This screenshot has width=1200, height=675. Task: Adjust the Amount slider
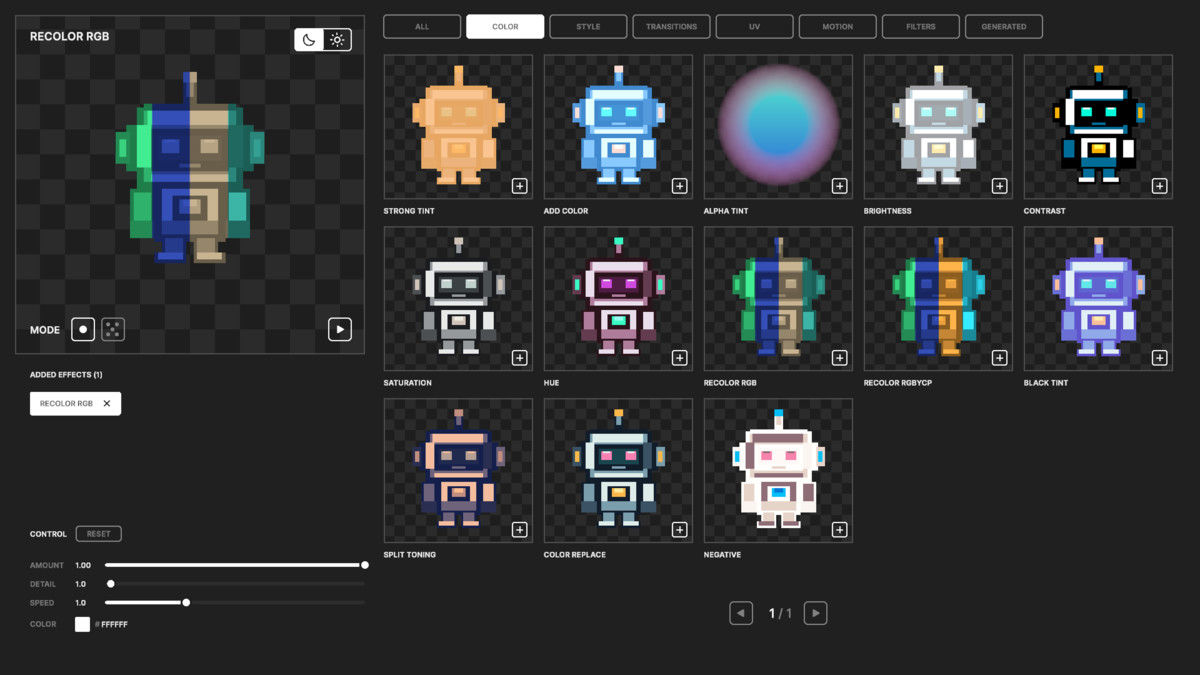point(235,565)
